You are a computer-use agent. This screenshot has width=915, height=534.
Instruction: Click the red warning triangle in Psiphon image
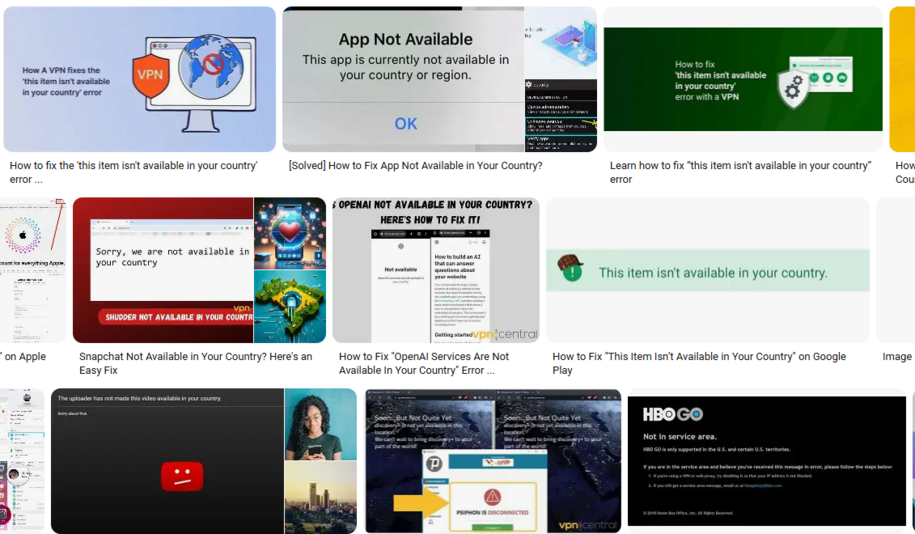492,497
